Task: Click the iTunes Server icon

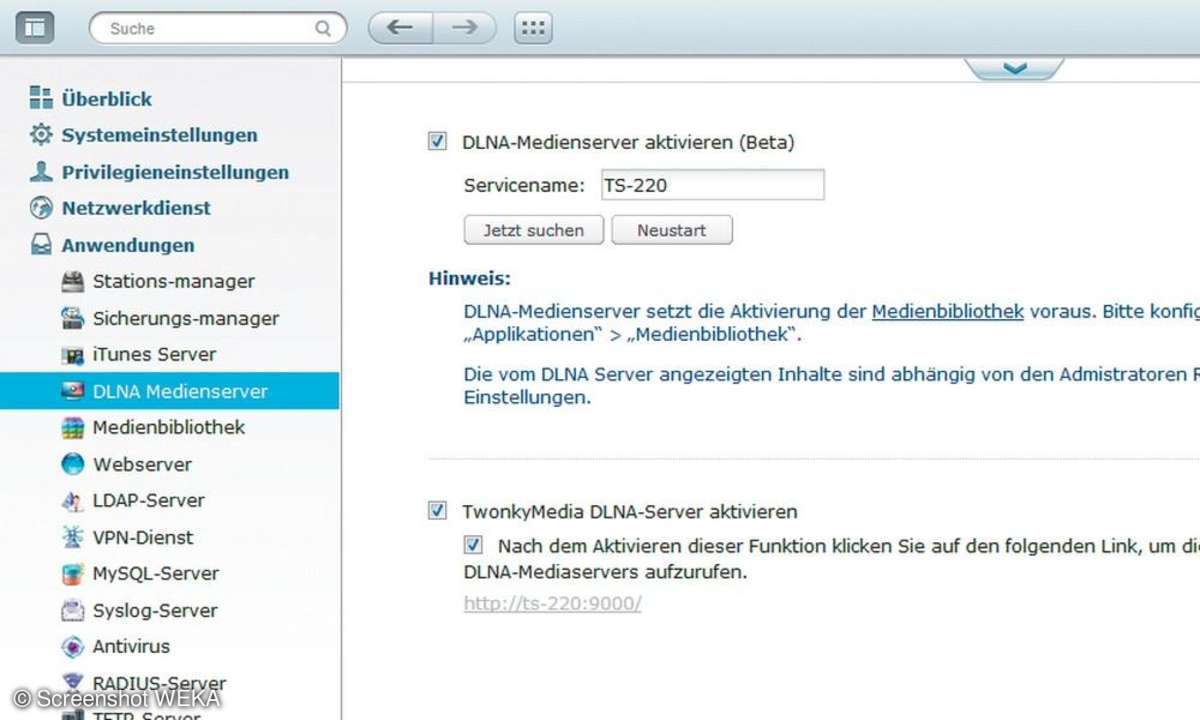Action: 72,355
